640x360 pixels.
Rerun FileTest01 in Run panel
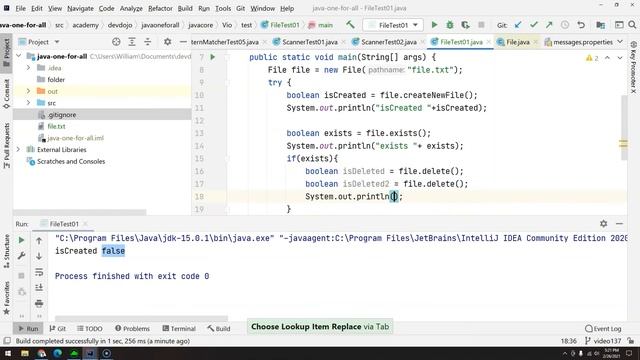(21, 240)
